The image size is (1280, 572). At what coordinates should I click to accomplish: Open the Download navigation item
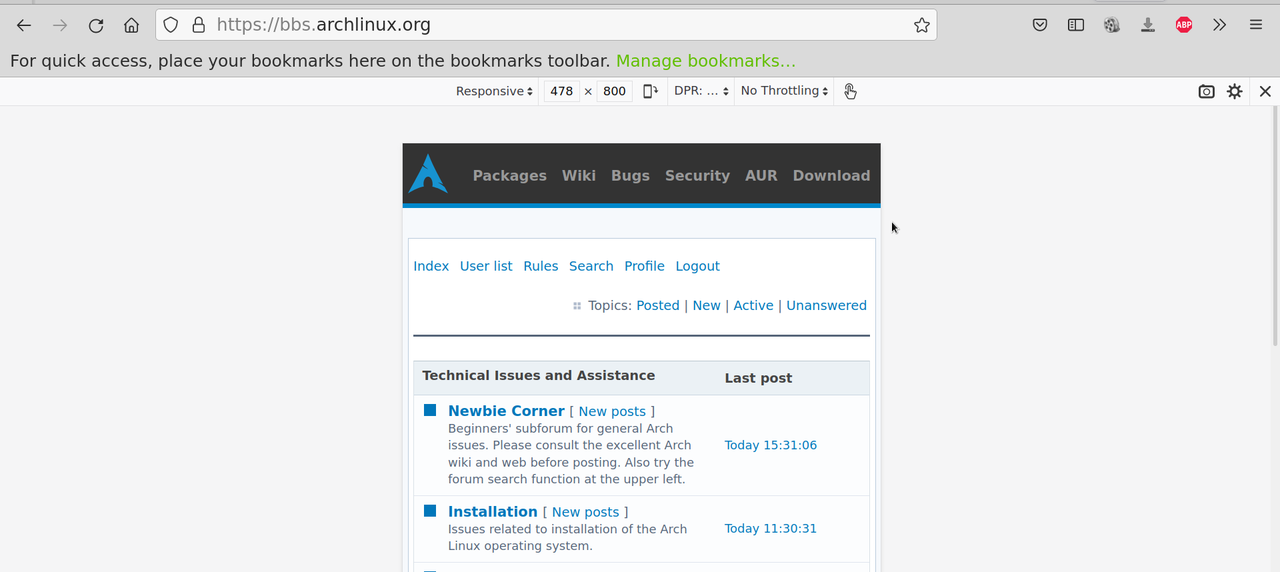click(x=832, y=175)
